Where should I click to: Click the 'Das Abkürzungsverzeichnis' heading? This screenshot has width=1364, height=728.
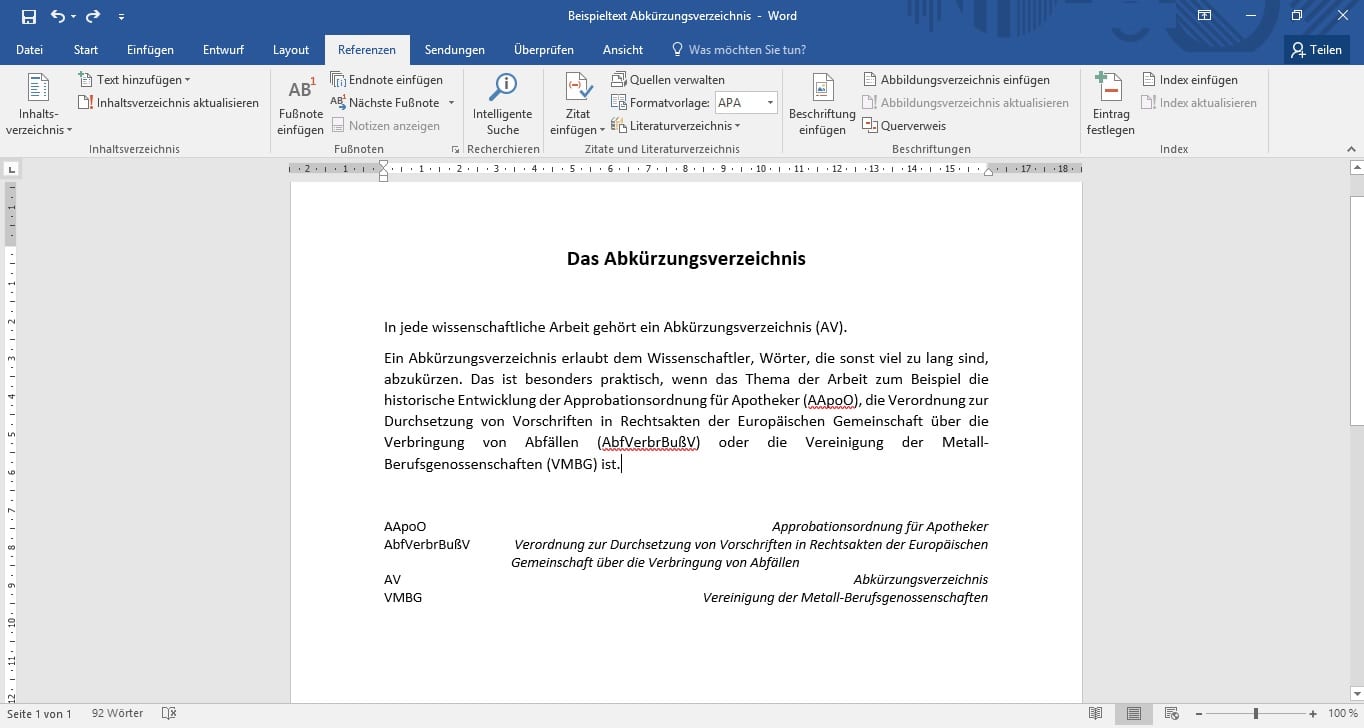[x=686, y=259]
